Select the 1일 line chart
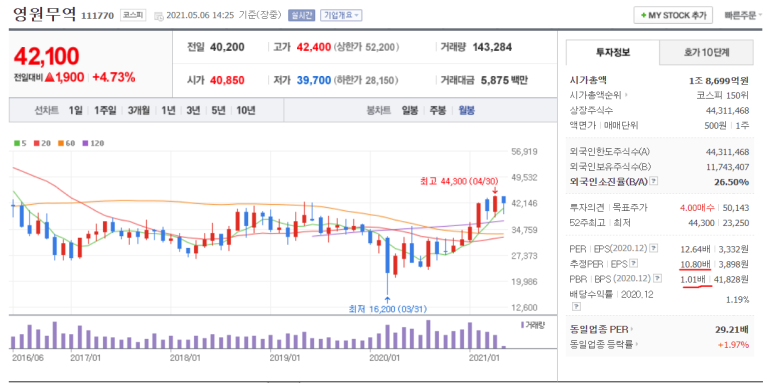This screenshot has height=383, width=773. (x=75, y=110)
